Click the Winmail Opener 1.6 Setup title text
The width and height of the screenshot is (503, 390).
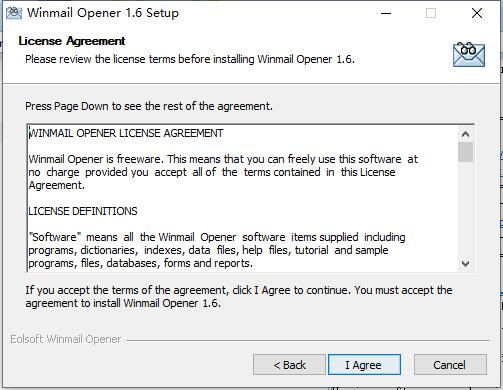tap(103, 13)
